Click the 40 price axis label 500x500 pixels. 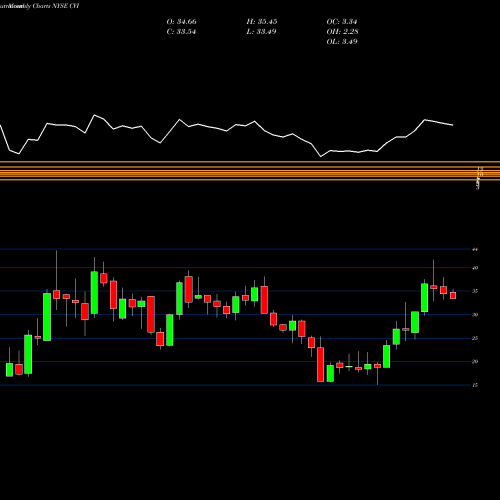(475, 268)
